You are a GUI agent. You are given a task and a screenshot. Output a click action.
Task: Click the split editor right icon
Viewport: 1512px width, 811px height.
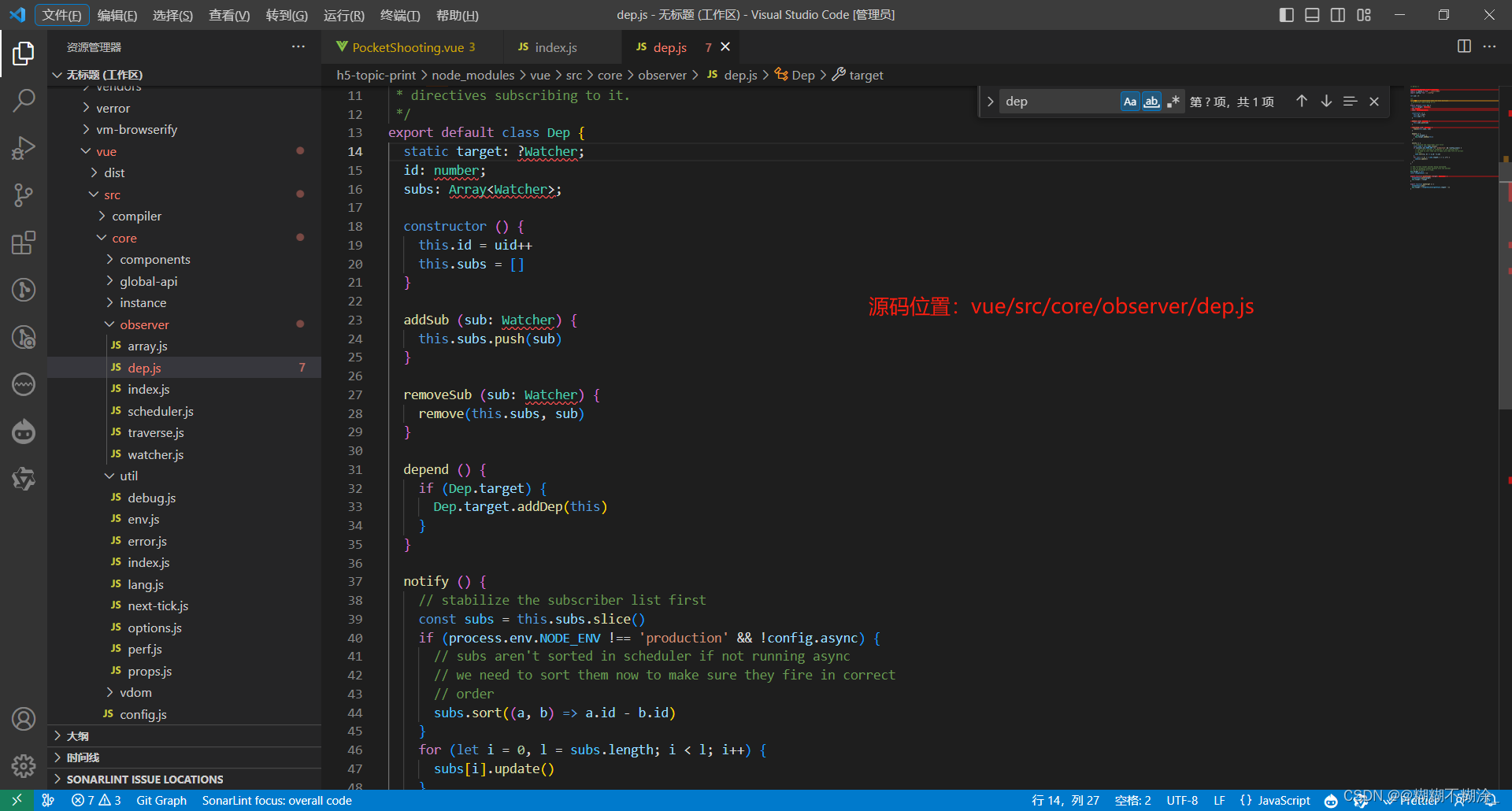point(1464,46)
